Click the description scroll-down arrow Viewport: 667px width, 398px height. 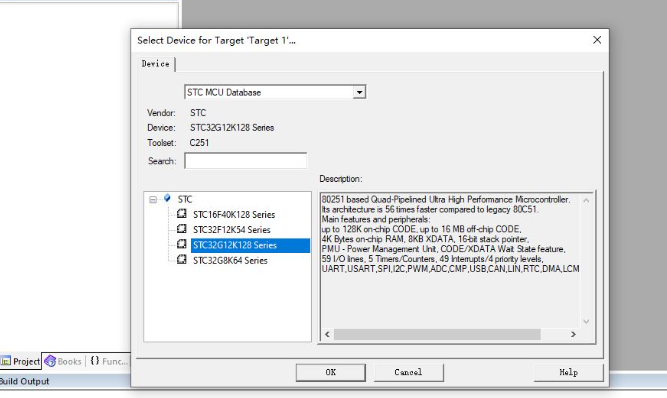tap(586, 321)
